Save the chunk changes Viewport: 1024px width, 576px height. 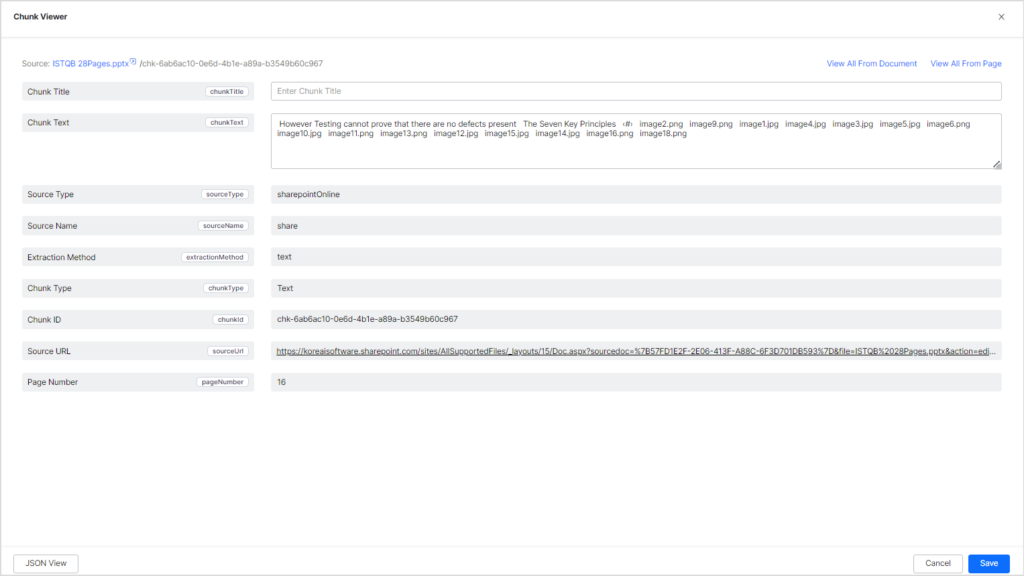[988, 563]
